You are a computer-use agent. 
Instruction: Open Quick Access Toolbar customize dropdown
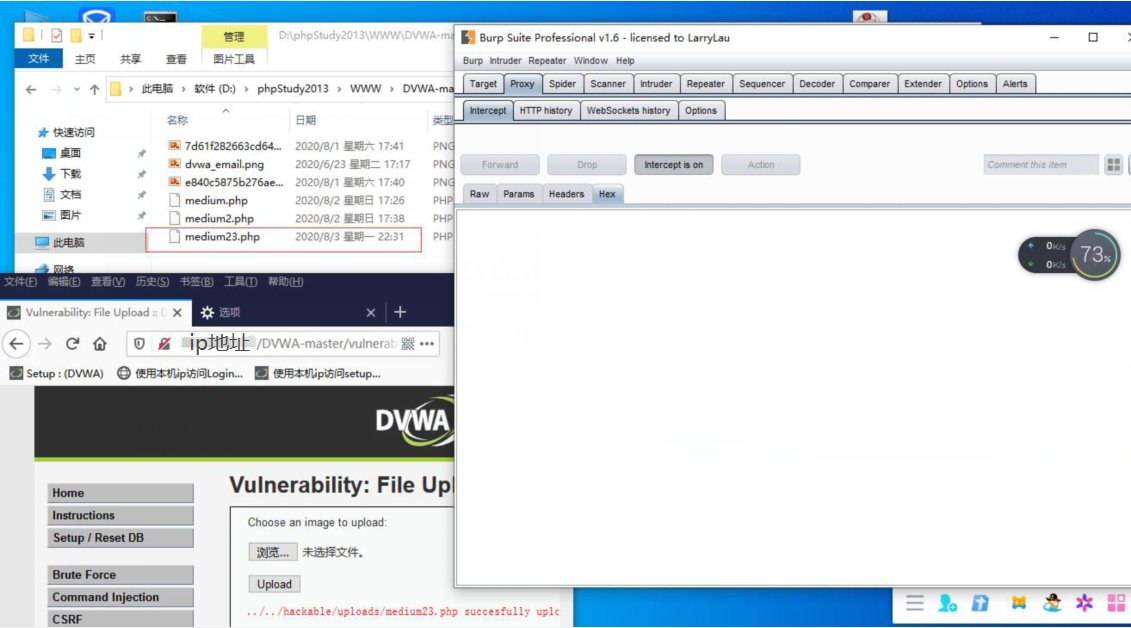click(92, 35)
